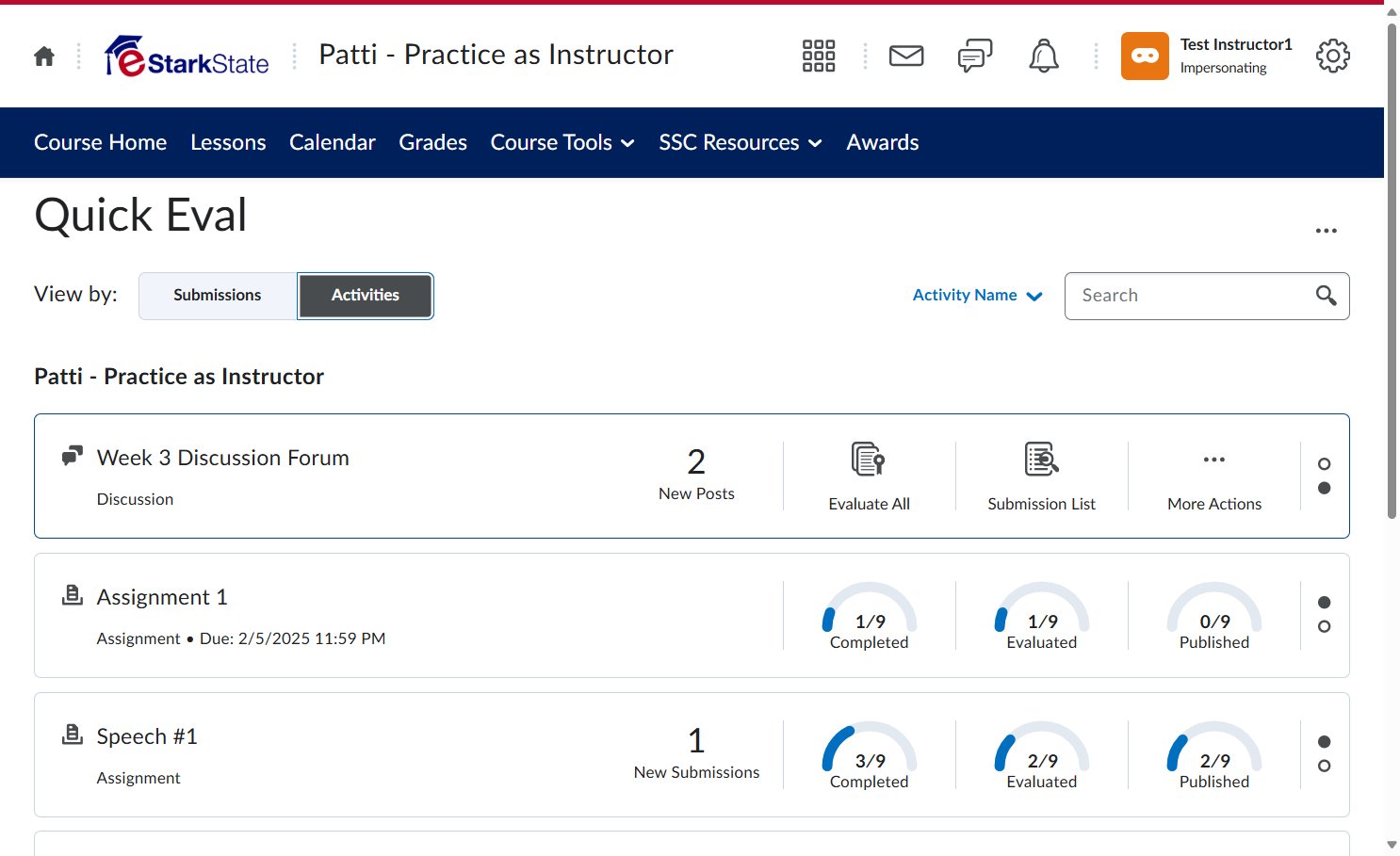Viewport: 1400px width, 856px height.
Task: Open the course selector grid icon
Action: coord(819,57)
